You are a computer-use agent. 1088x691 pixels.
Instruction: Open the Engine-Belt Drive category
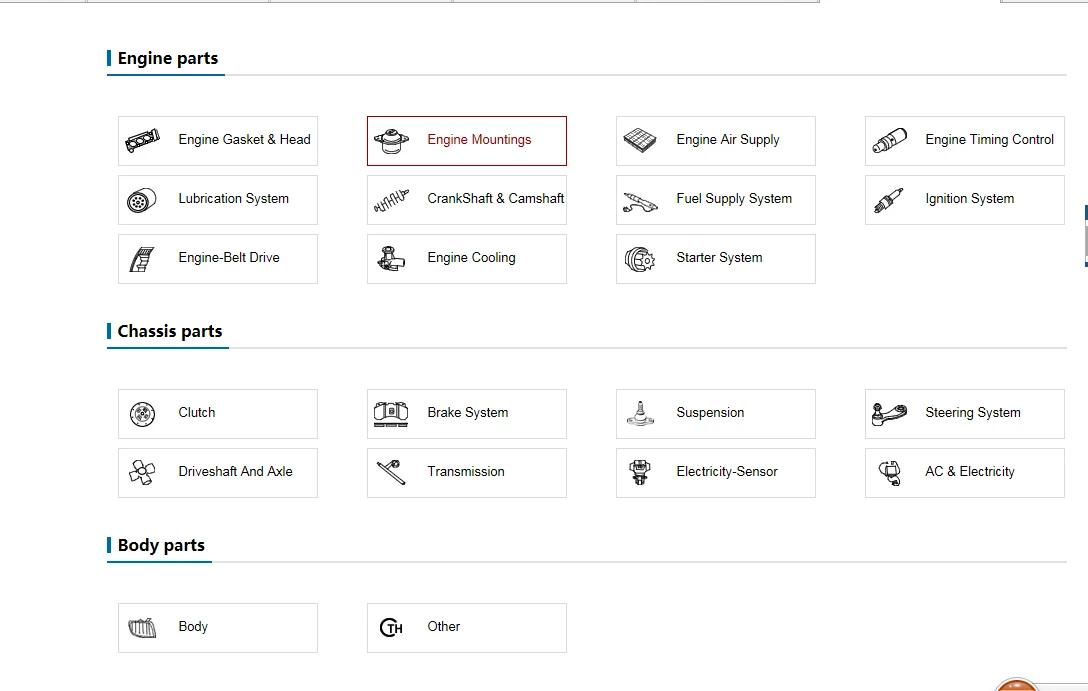[x=229, y=258]
